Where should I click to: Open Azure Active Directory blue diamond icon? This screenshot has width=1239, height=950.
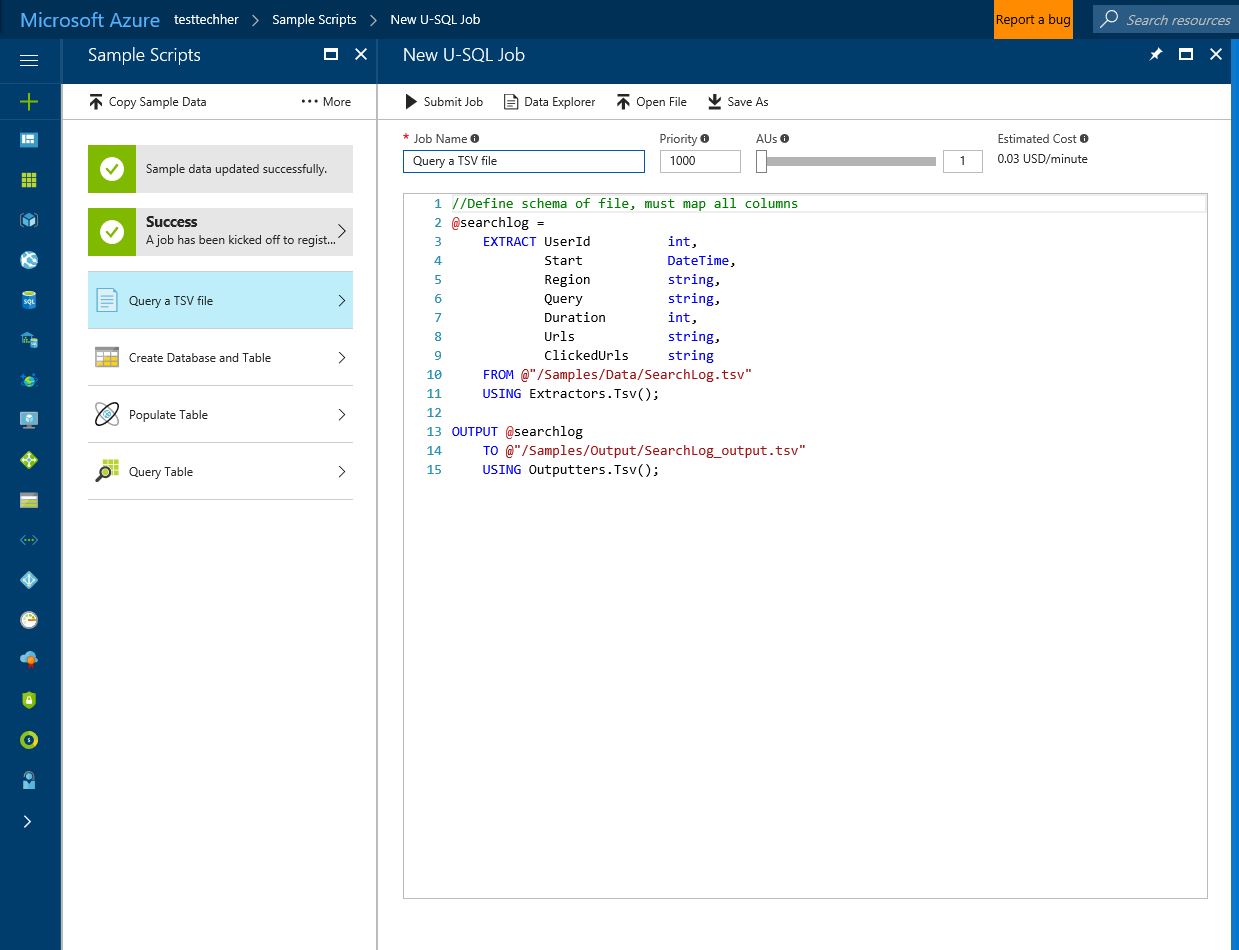[x=29, y=580]
